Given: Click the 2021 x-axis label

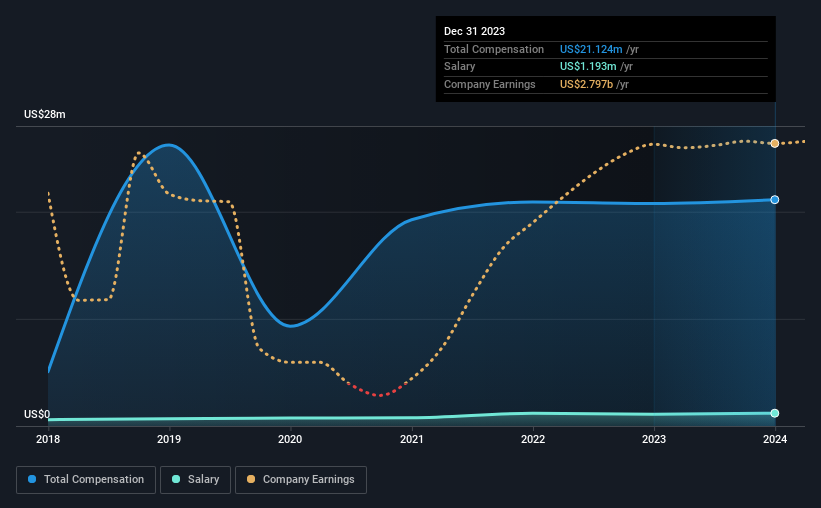Looking at the screenshot, I should (x=412, y=439).
